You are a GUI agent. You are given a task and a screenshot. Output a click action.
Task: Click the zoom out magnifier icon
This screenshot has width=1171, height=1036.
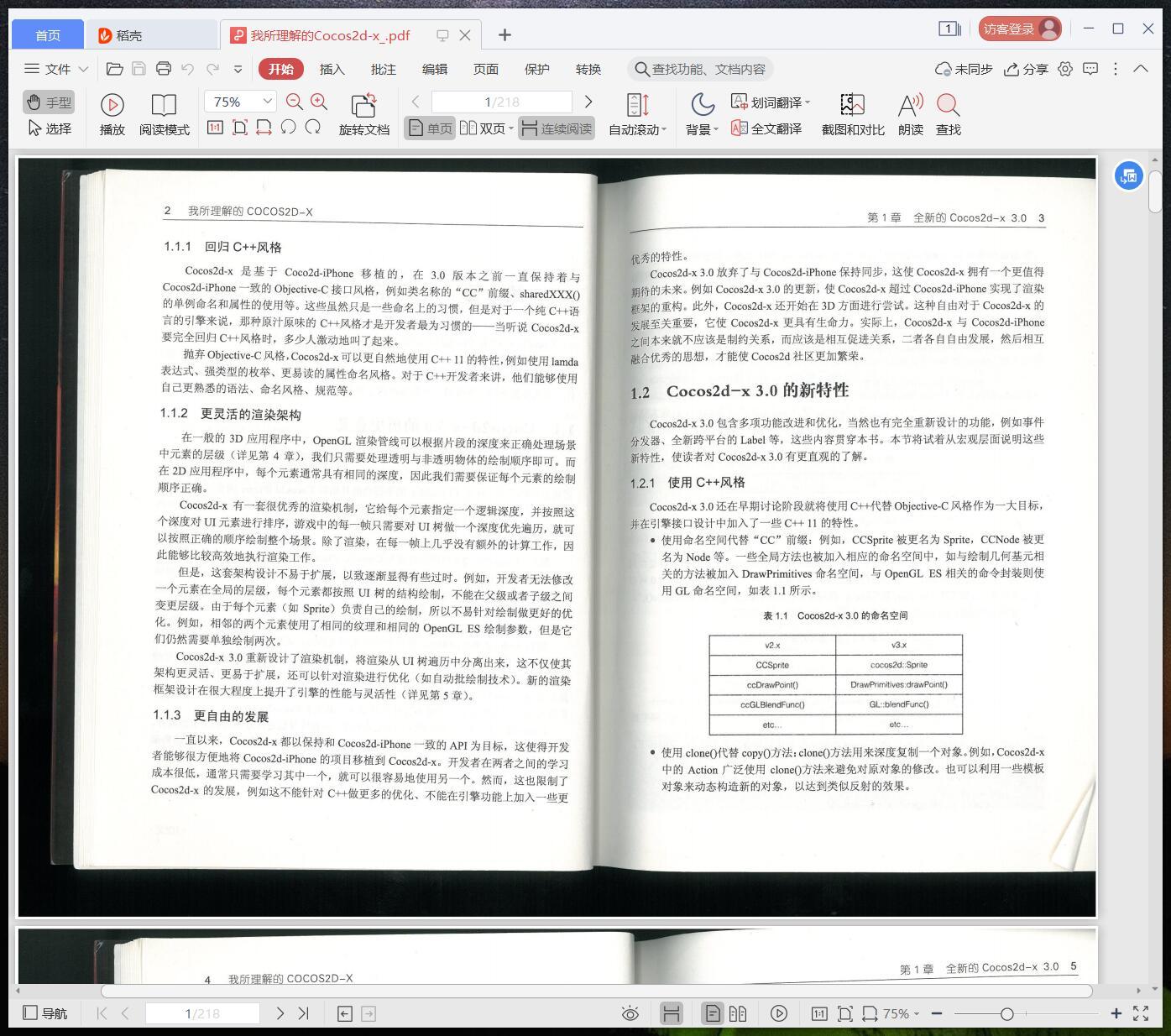click(294, 102)
